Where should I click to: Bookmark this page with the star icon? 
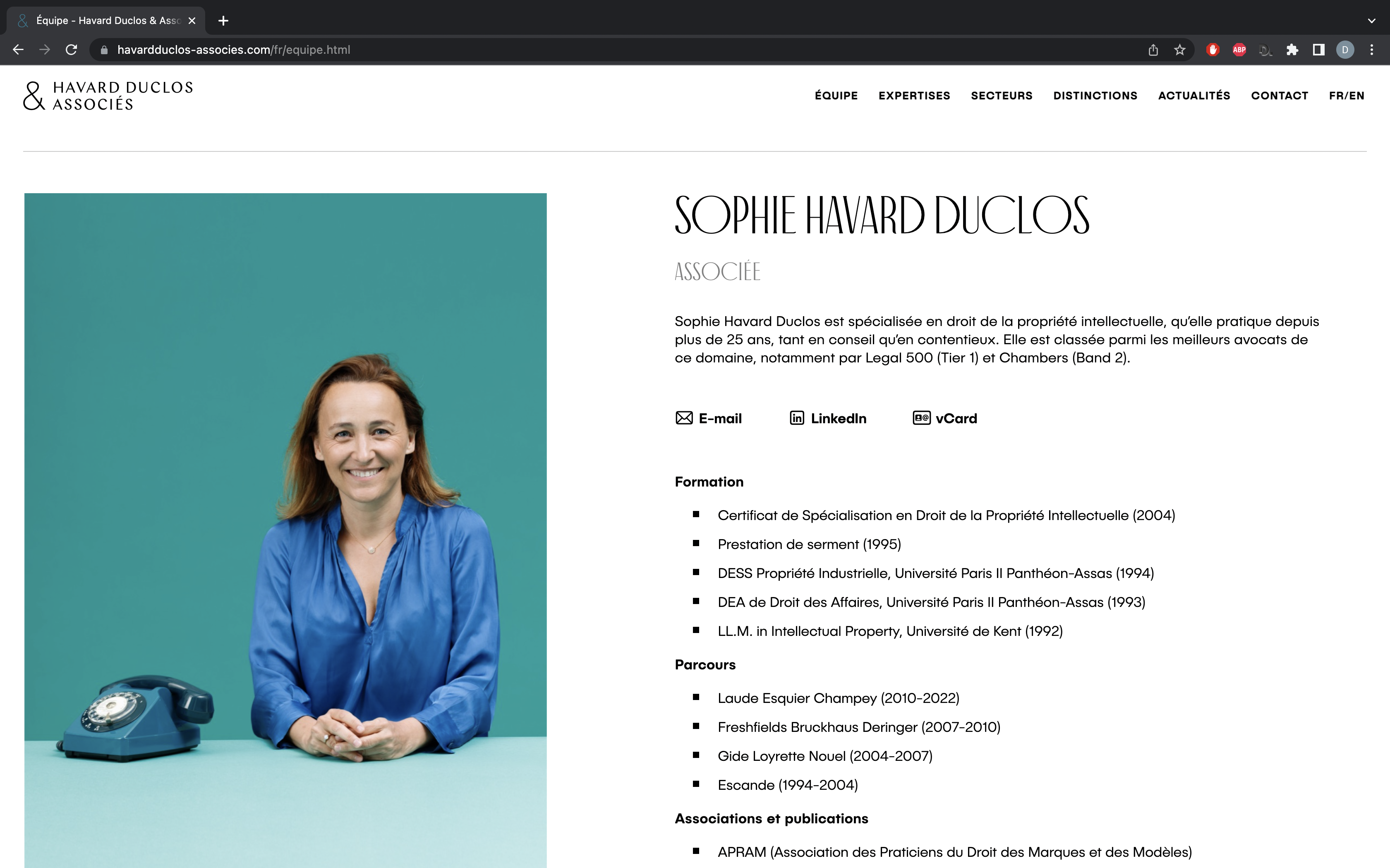(1179, 50)
